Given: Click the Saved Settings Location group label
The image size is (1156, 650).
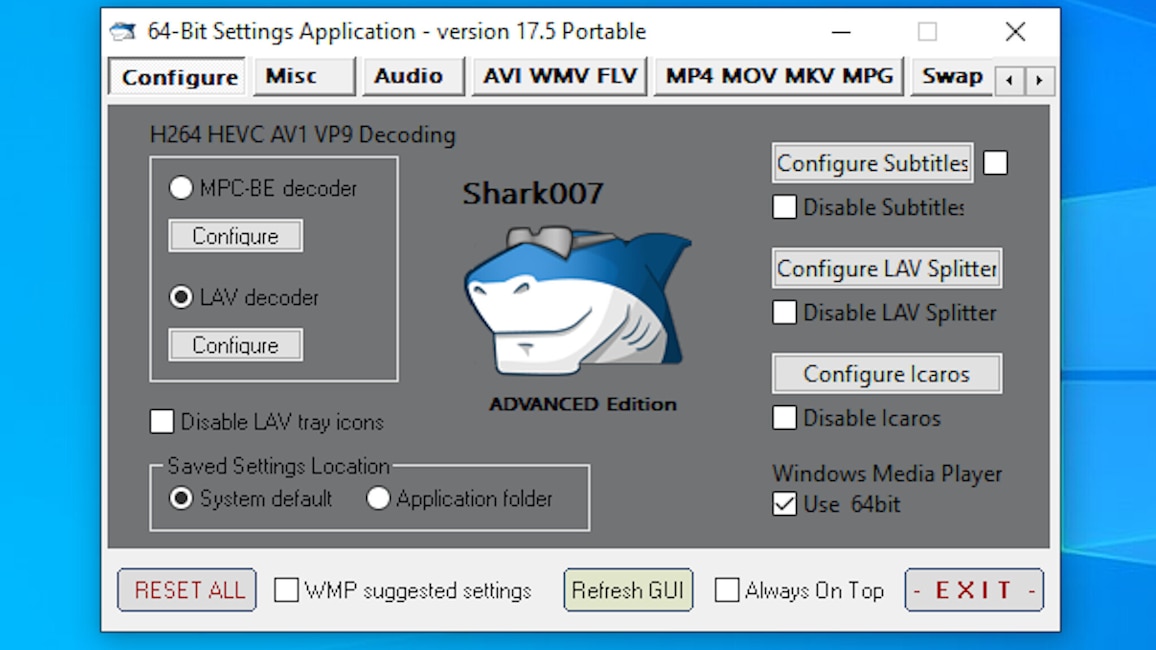Looking at the screenshot, I should coord(278,466).
